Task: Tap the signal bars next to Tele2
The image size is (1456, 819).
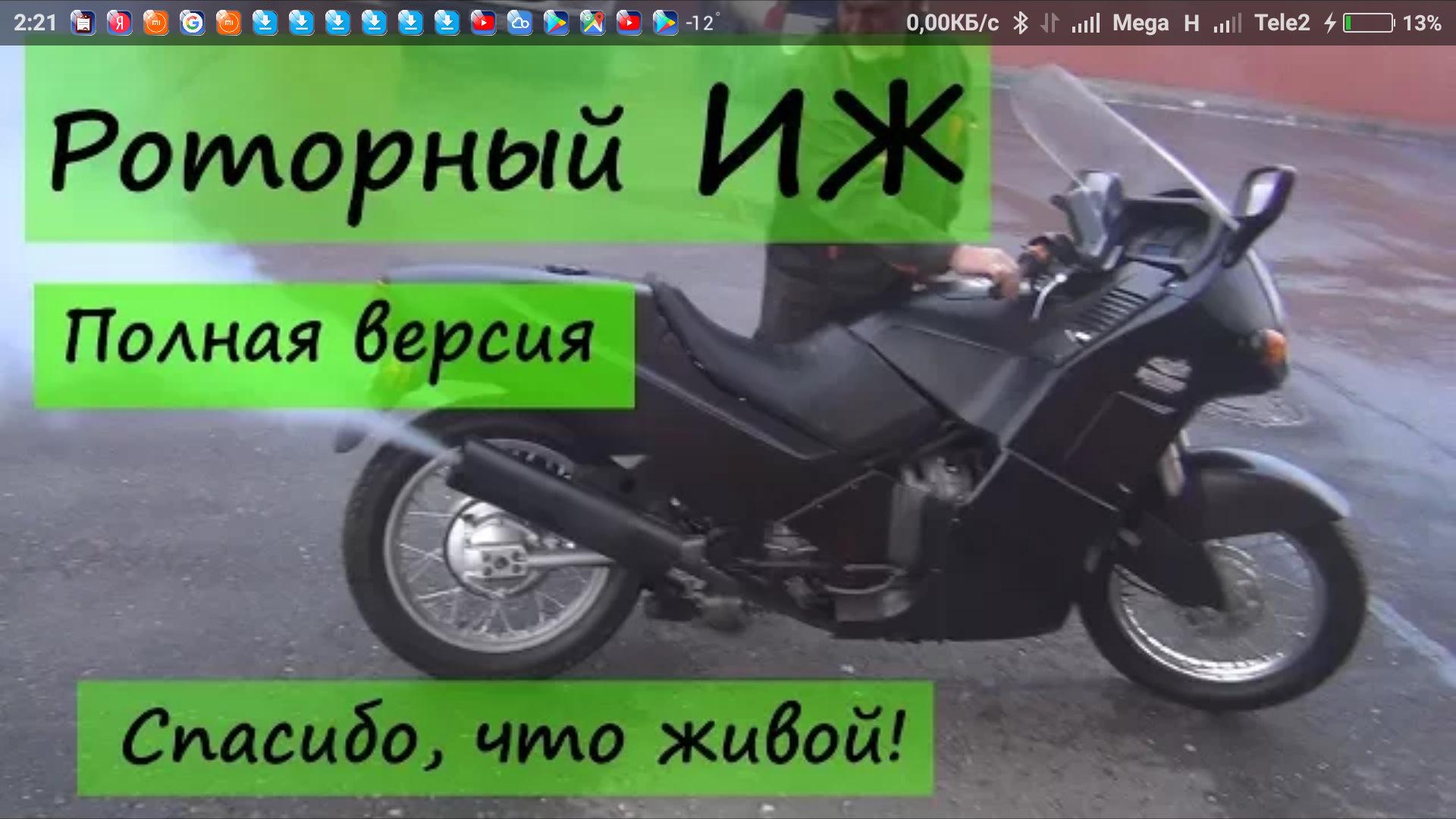Action: [1227, 24]
